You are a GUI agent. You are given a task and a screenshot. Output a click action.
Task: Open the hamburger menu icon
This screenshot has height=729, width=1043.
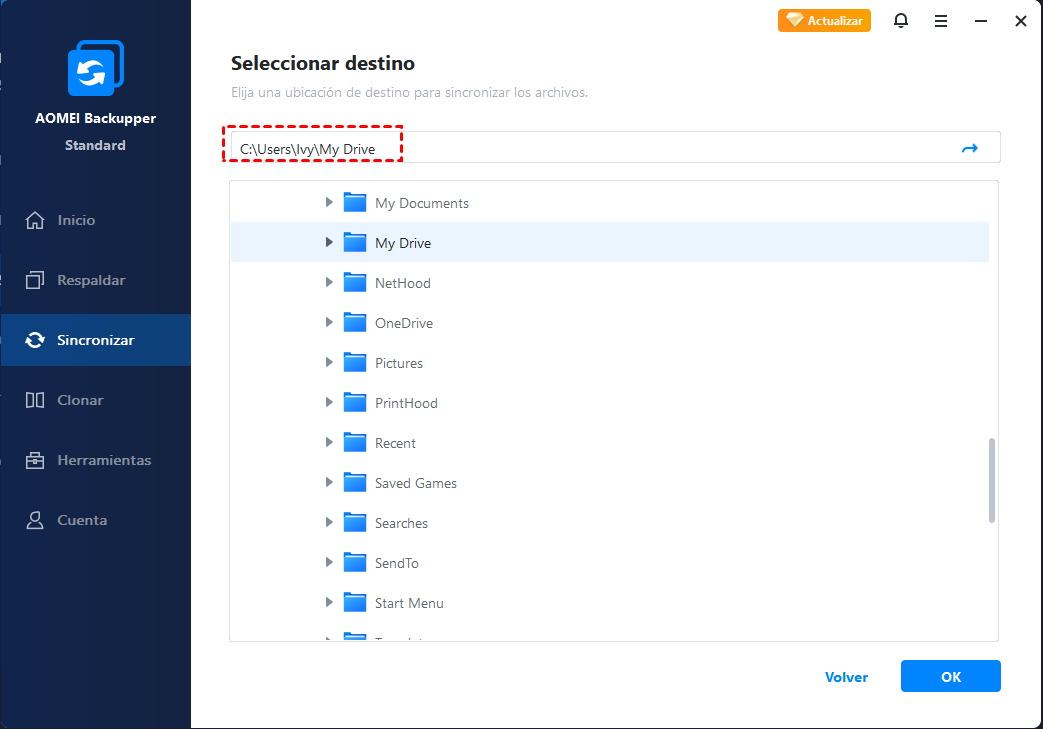click(x=941, y=21)
